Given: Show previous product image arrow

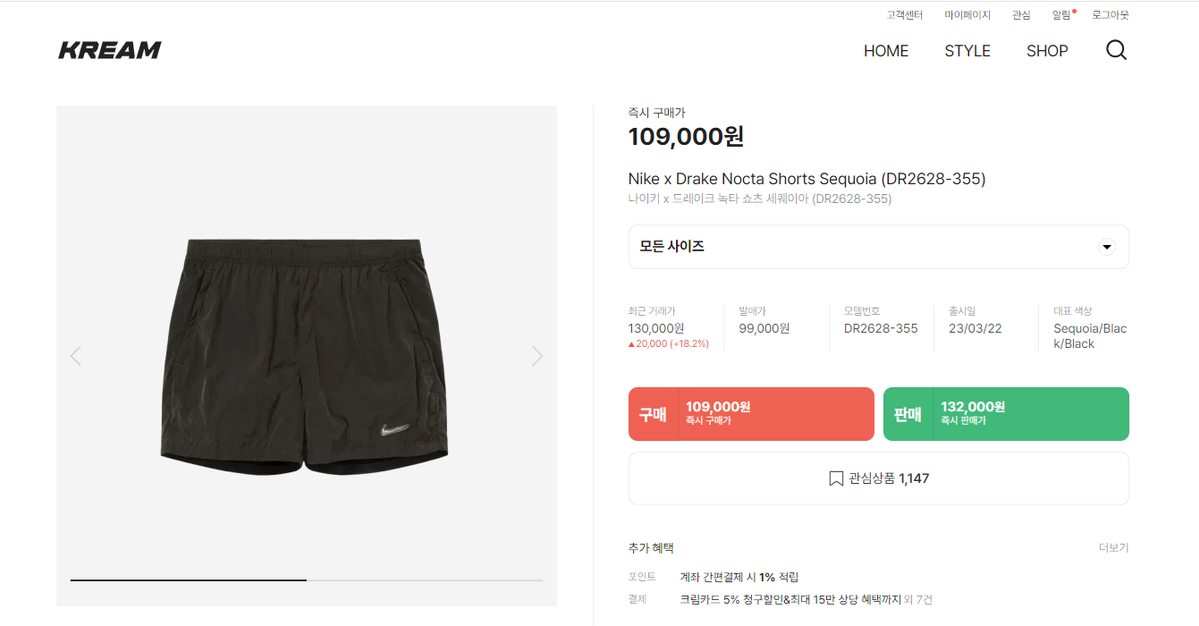Looking at the screenshot, I should (76, 355).
